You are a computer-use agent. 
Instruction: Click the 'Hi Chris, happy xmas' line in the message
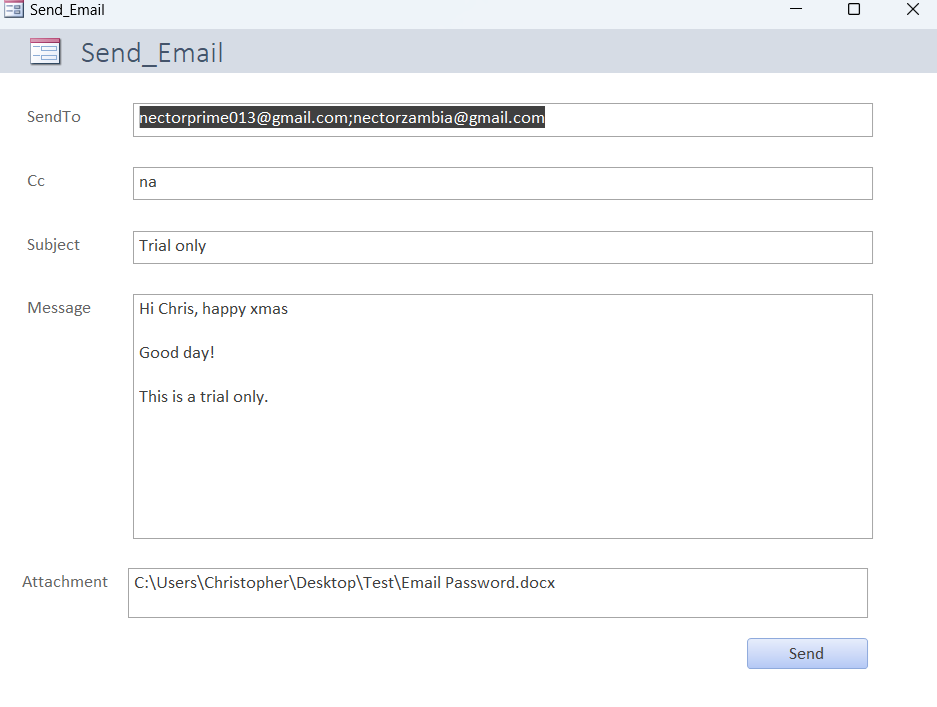coord(214,309)
